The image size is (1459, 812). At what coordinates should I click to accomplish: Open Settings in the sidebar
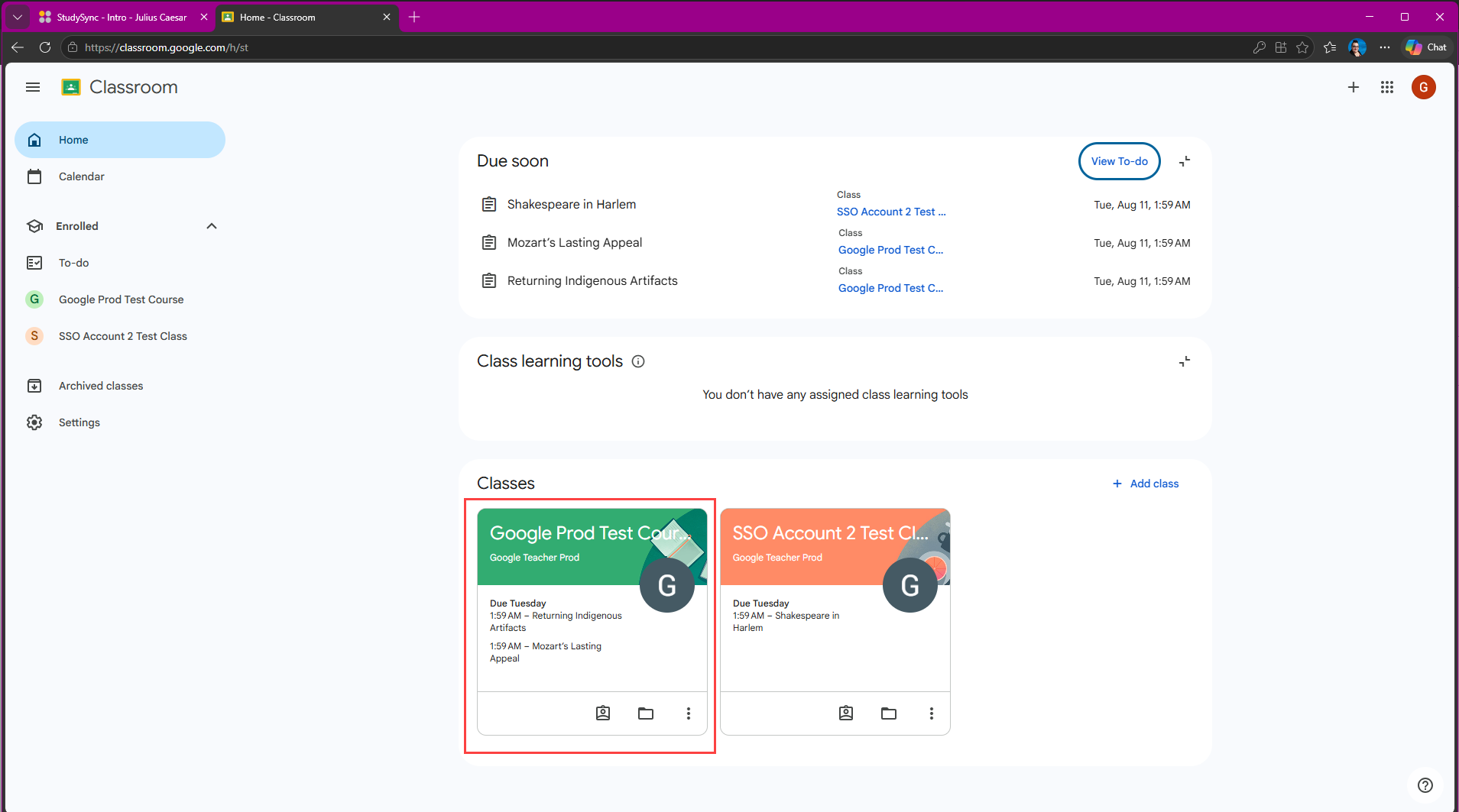pos(120,422)
